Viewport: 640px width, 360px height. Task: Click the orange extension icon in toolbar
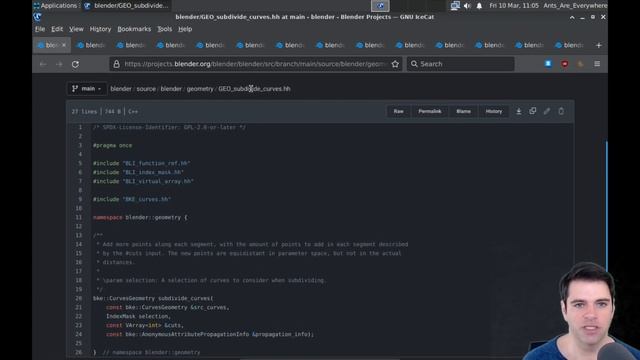click(x=580, y=64)
